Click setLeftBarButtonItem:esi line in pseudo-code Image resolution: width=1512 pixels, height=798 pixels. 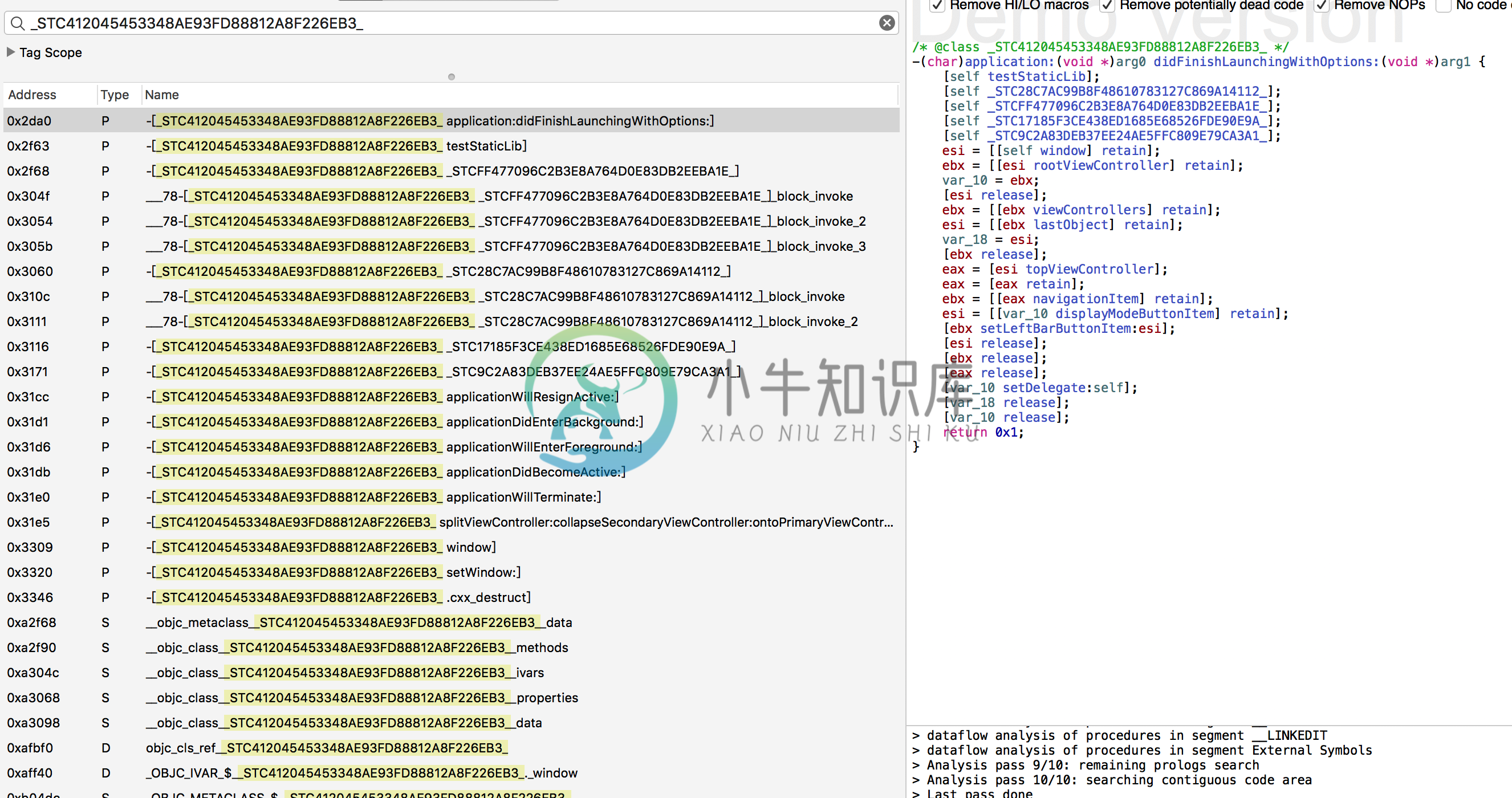tap(1059, 328)
